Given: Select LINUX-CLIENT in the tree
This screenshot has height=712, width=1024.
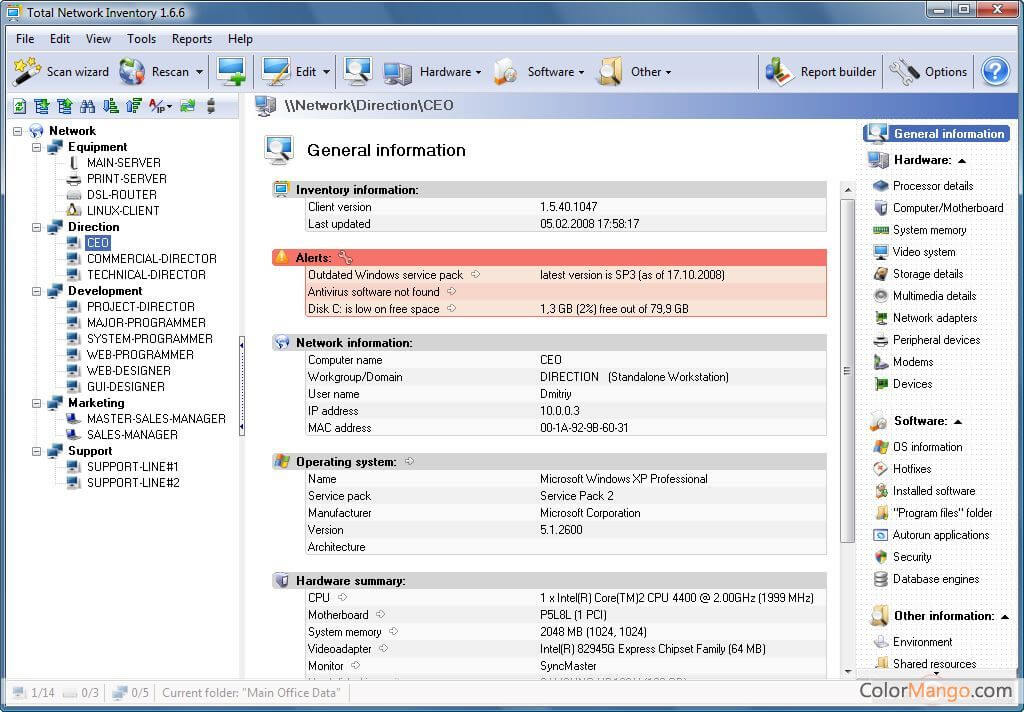Looking at the screenshot, I should click(x=123, y=211).
